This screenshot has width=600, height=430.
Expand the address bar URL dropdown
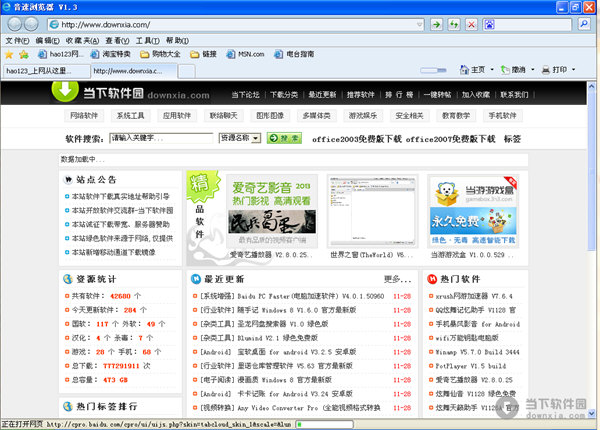tap(419, 25)
